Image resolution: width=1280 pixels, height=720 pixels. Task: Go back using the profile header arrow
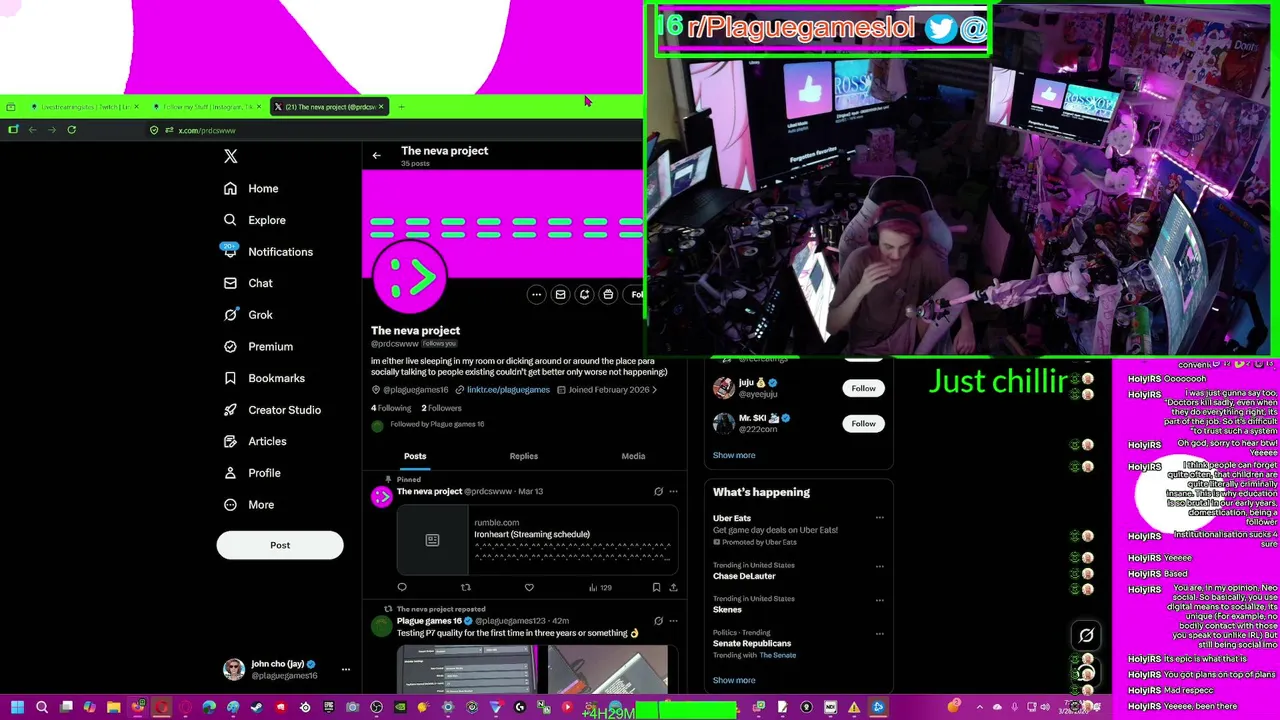[376, 156]
